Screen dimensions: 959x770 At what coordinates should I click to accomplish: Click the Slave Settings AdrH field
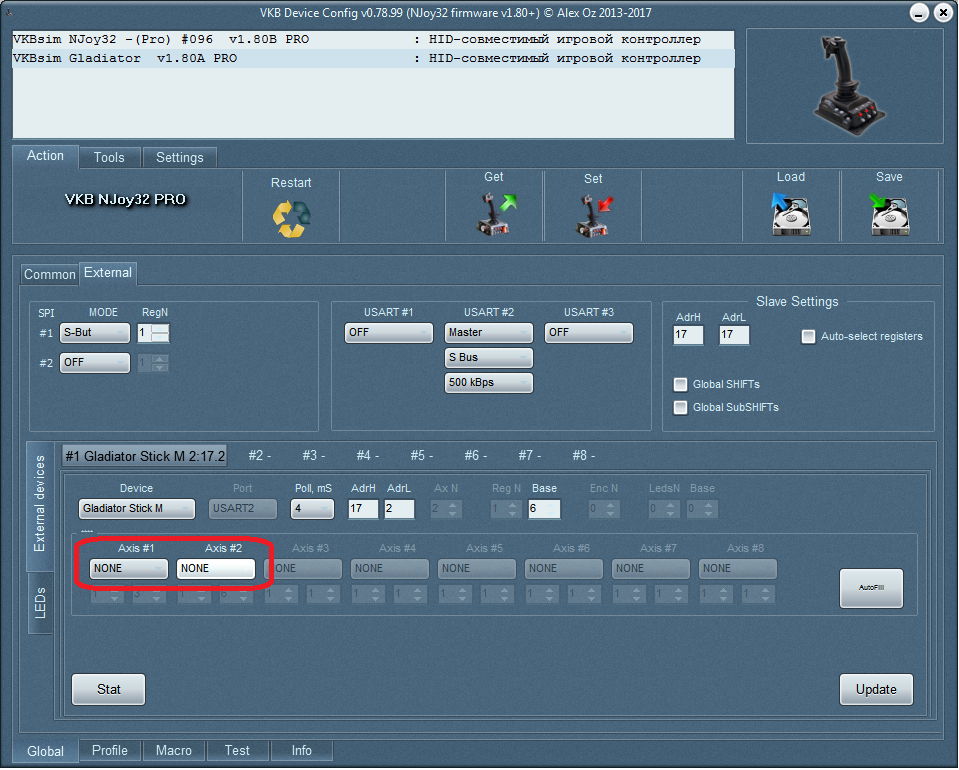coord(688,335)
